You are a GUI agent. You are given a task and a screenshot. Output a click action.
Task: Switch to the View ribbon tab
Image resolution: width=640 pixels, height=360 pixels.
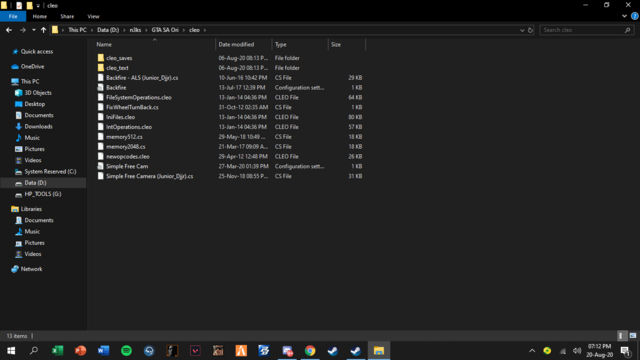93,16
